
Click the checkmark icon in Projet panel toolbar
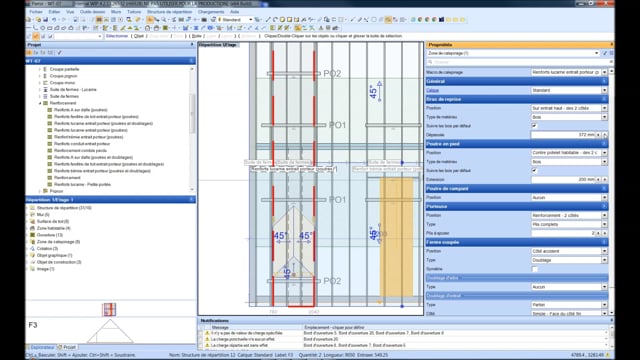[60, 53]
